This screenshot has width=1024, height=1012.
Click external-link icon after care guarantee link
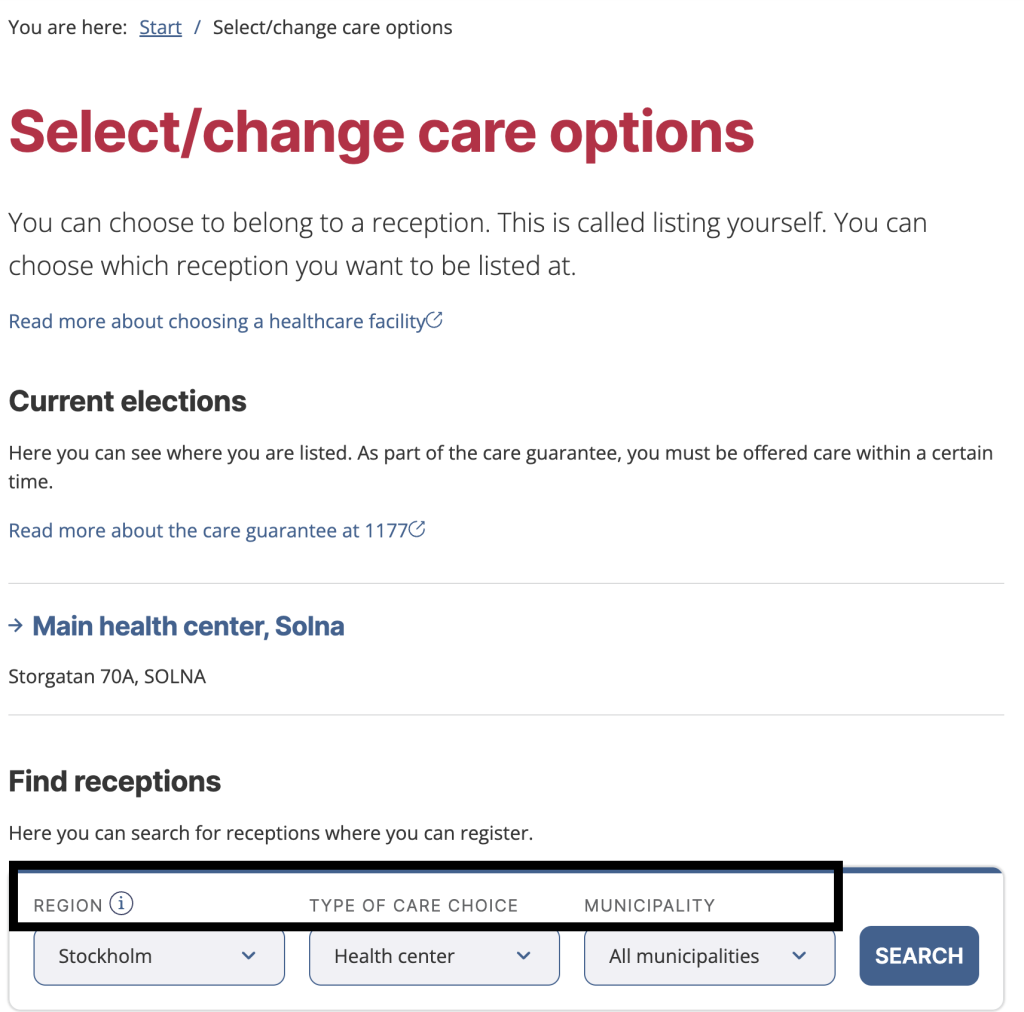(418, 530)
